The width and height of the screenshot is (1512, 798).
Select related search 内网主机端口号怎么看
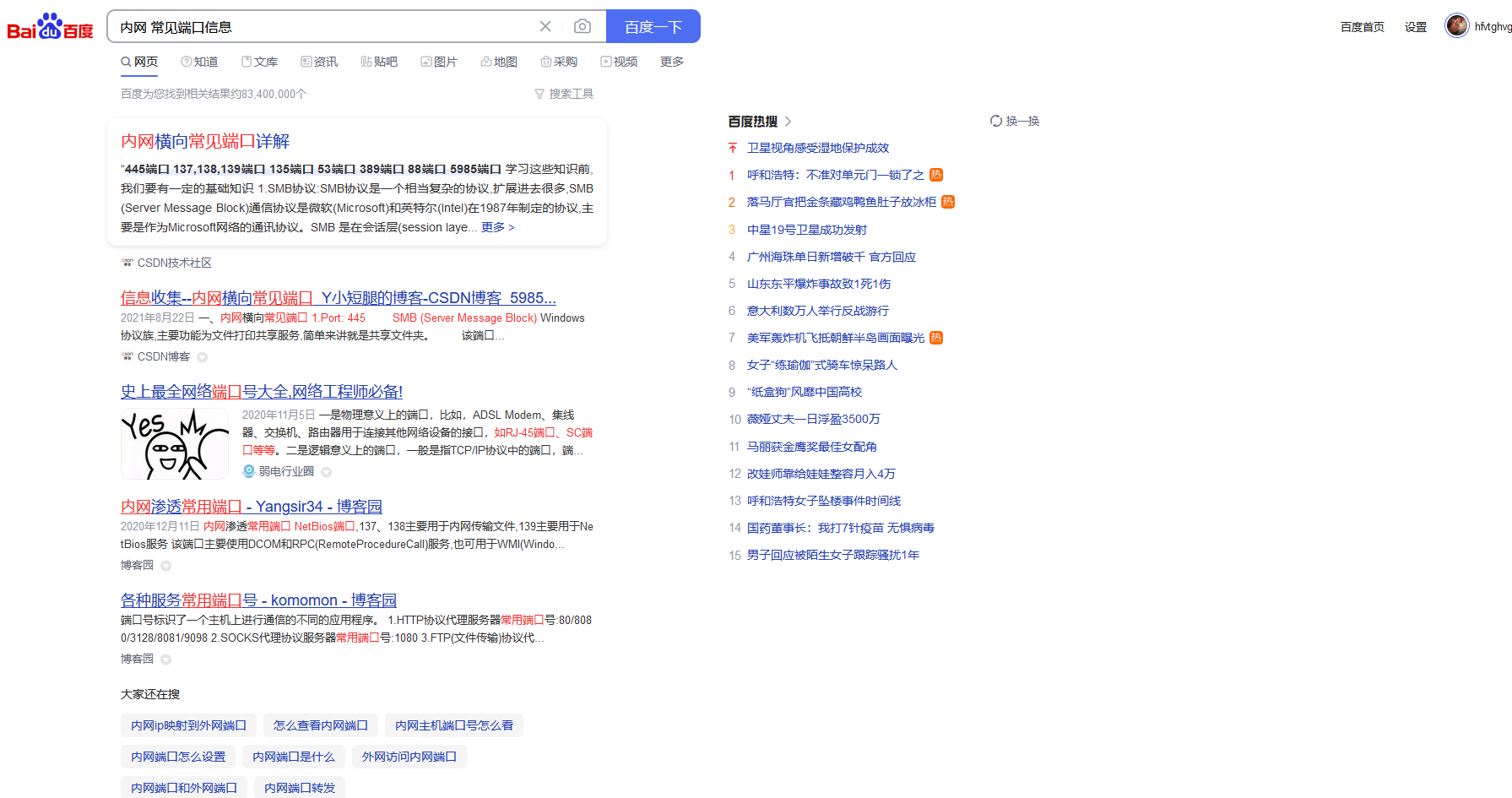point(454,725)
